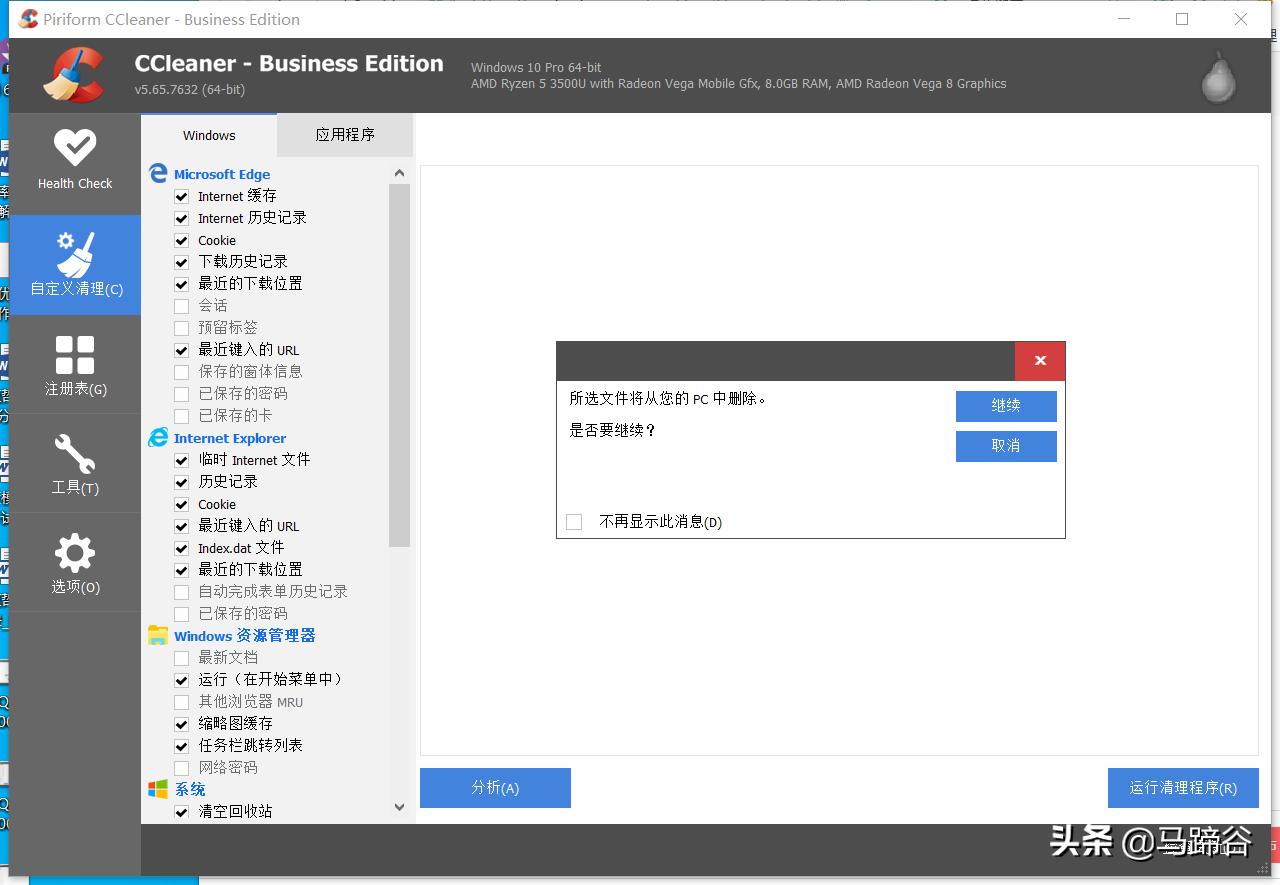Open the Health Check heart icon

pos(75,148)
